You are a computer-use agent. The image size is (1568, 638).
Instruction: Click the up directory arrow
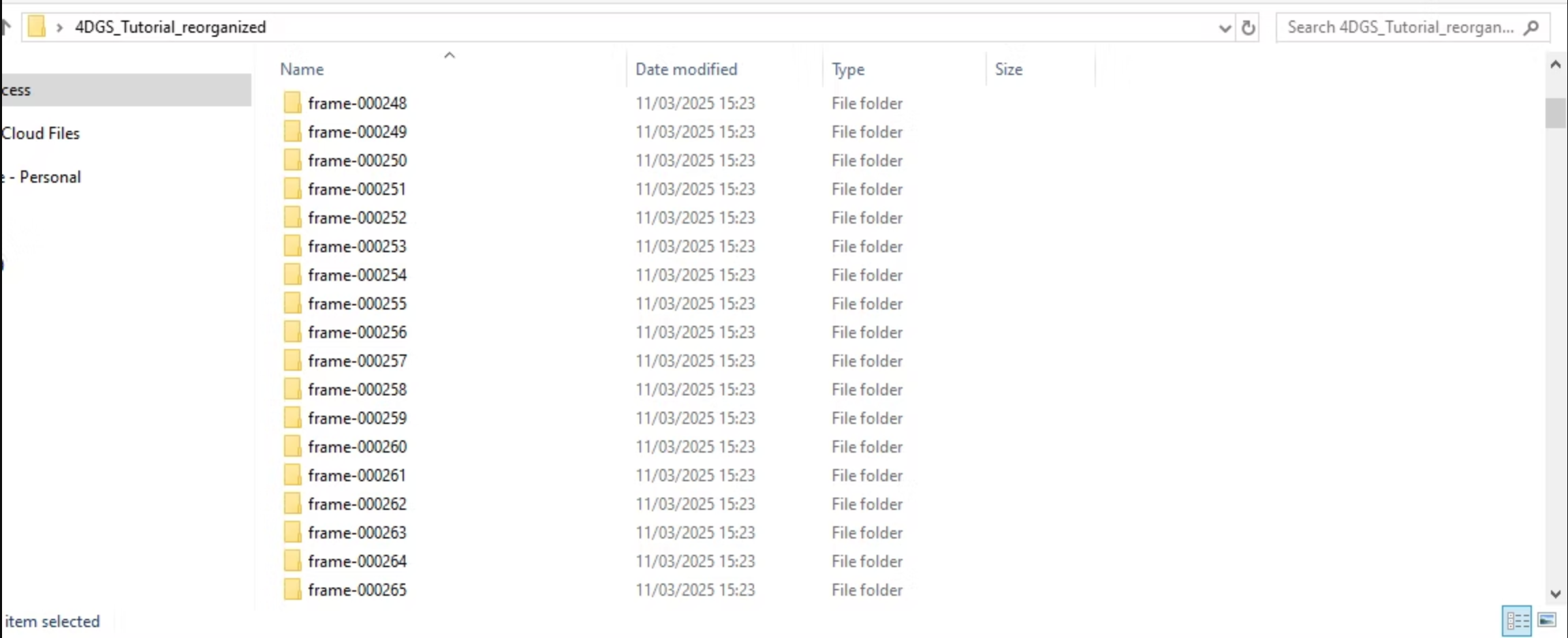click(6, 27)
